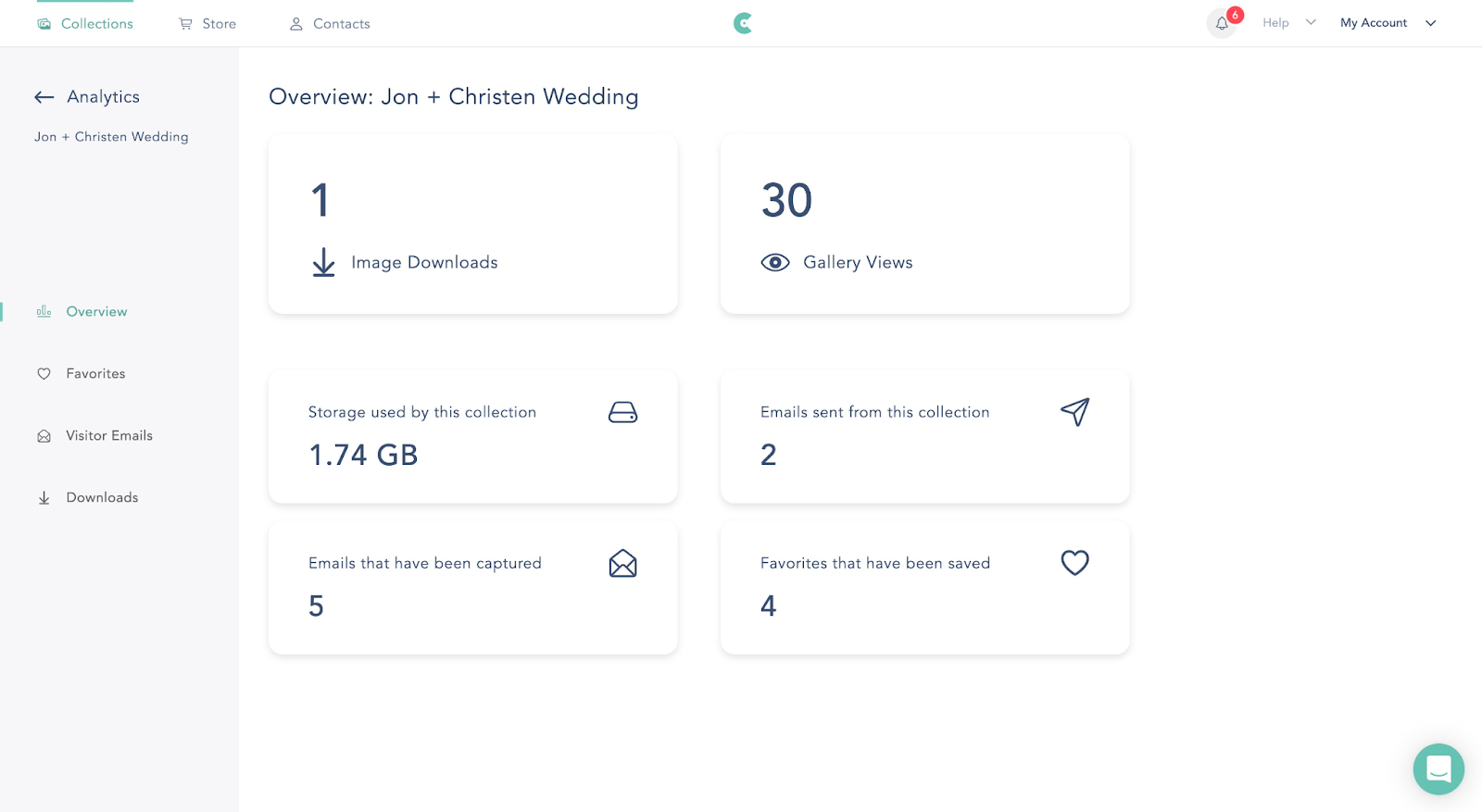The image size is (1482, 812).
Task: Click the paper plane sent icon
Action: click(x=1075, y=412)
